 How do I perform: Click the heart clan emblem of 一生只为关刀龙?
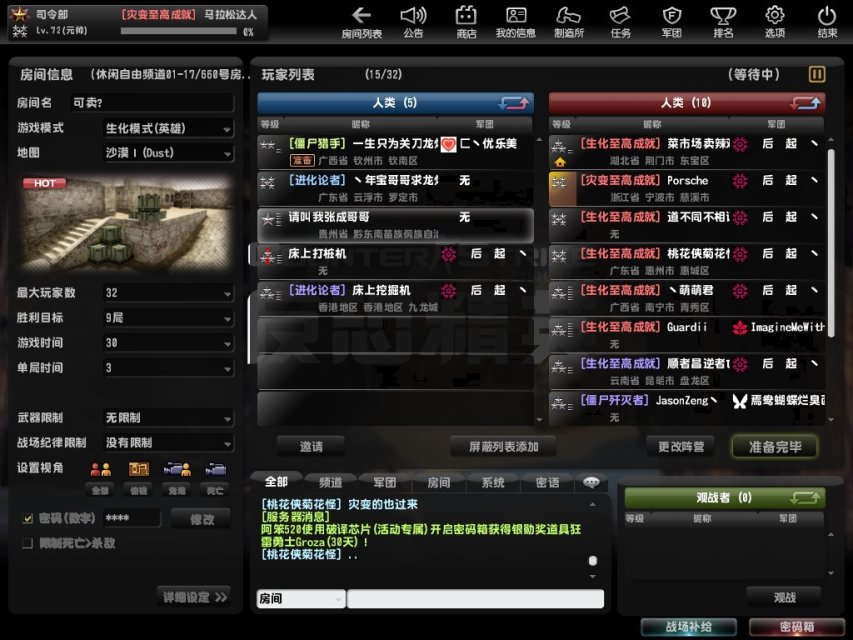point(448,144)
